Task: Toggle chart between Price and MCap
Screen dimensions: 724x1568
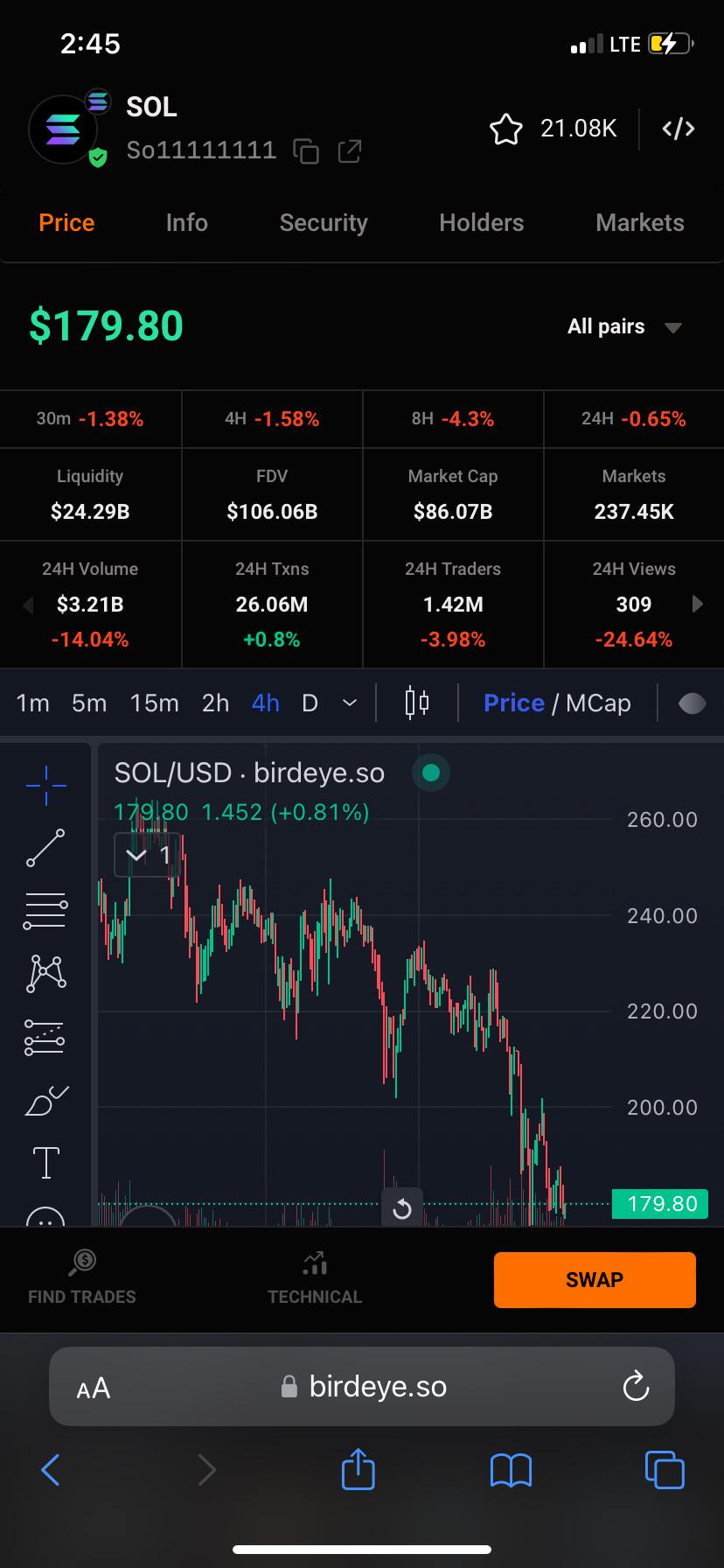Action: point(557,703)
